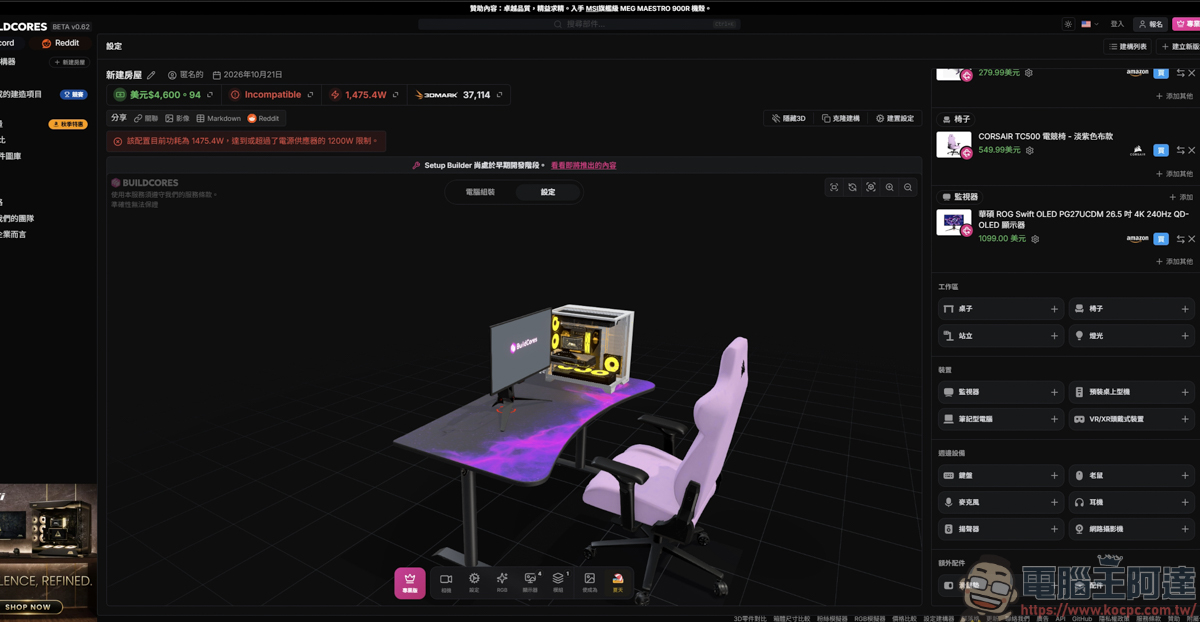This screenshot has width=1200, height=622.
Task: Swap the ROG Swift OLED monitor
Action: pos(1180,239)
